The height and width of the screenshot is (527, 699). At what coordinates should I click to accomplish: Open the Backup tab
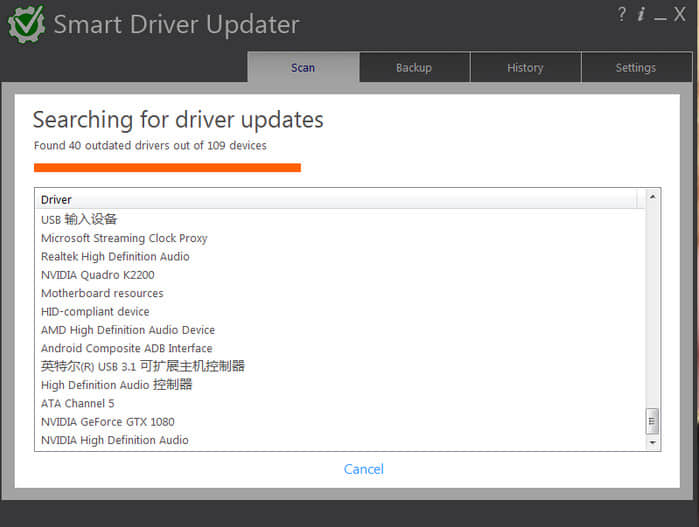[x=414, y=67]
